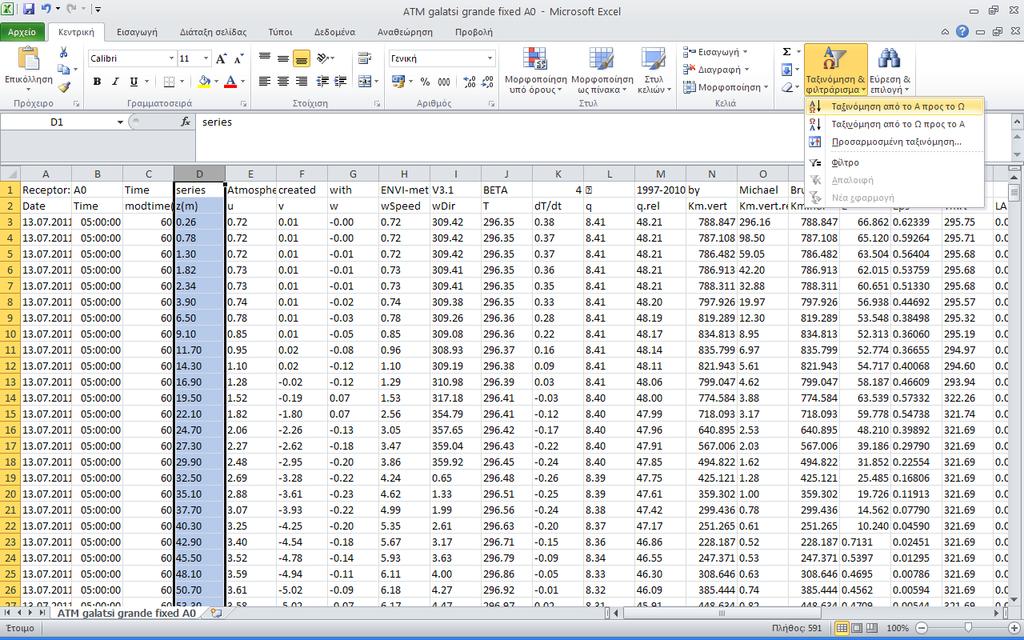The image size is (1024, 640).
Task: Open Excel Help question mark
Action: pyautogui.click(x=962, y=31)
